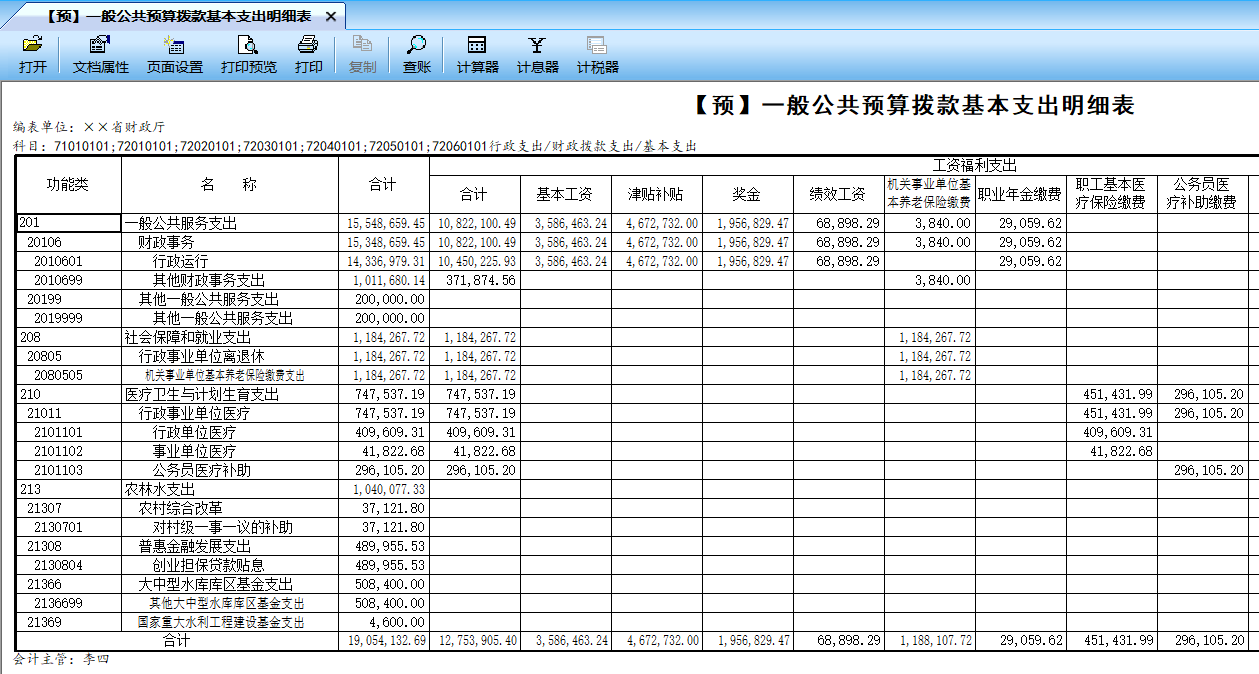
Task: Close the current report tab
Action: click(330, 16)
